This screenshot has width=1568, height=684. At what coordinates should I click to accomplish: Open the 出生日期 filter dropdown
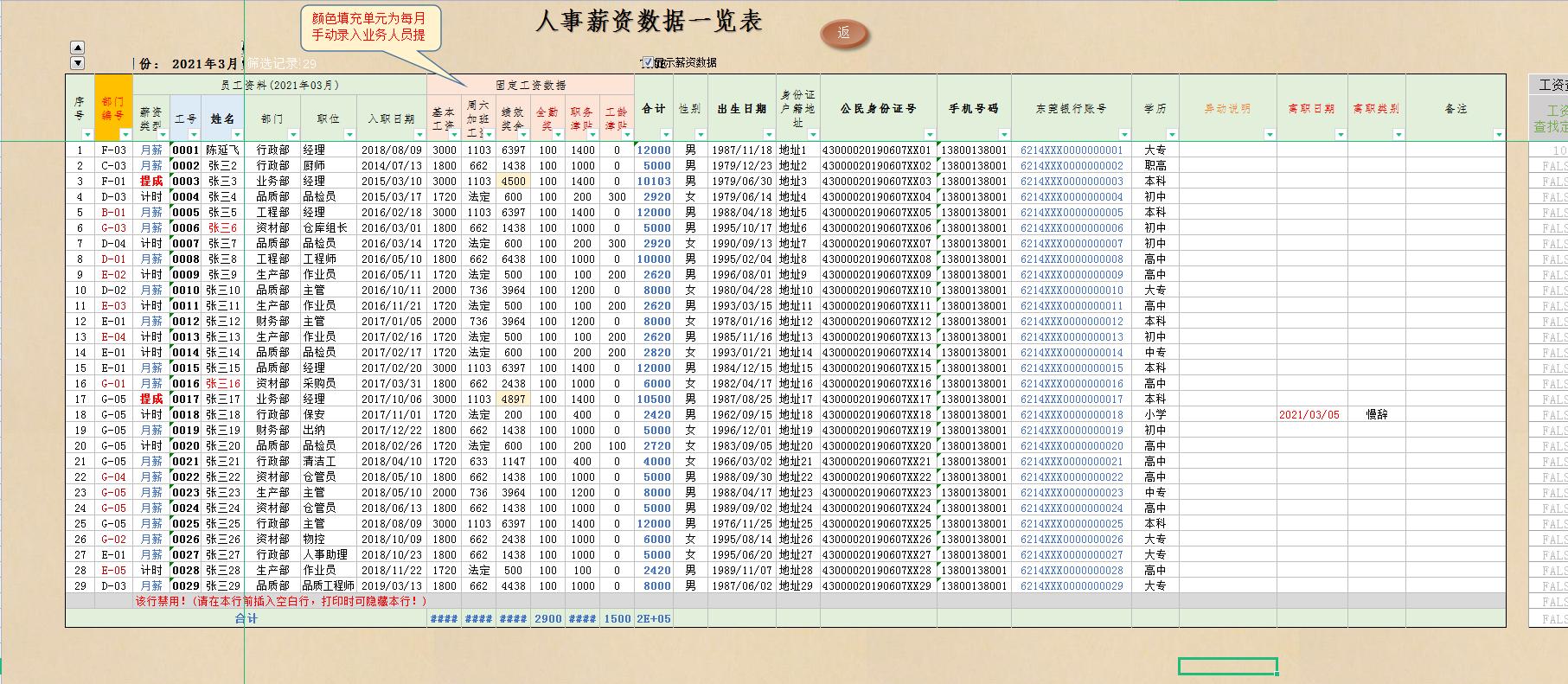click(x=768, y=134)
